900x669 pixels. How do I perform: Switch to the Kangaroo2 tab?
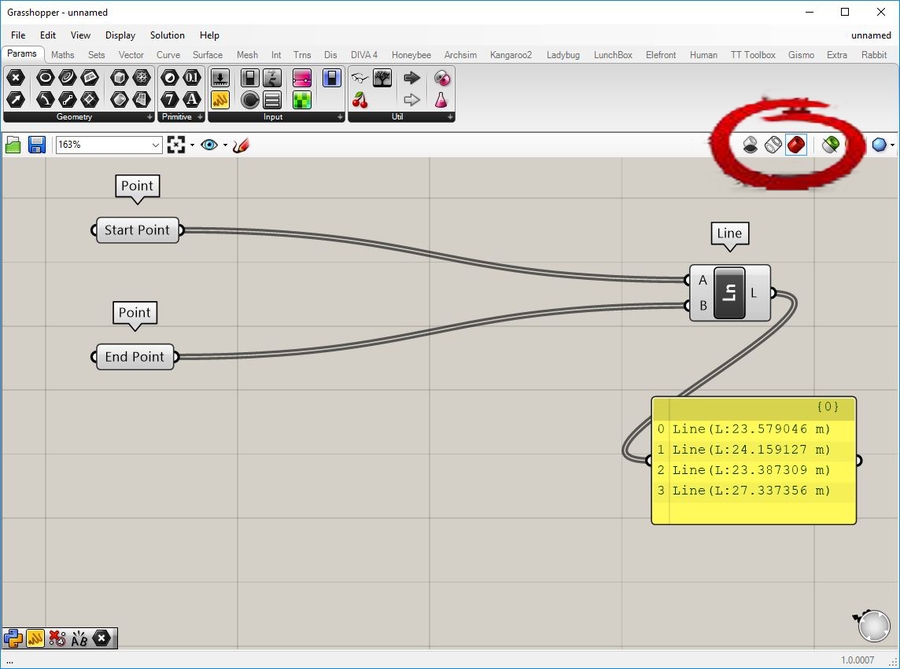click(512, 55)
